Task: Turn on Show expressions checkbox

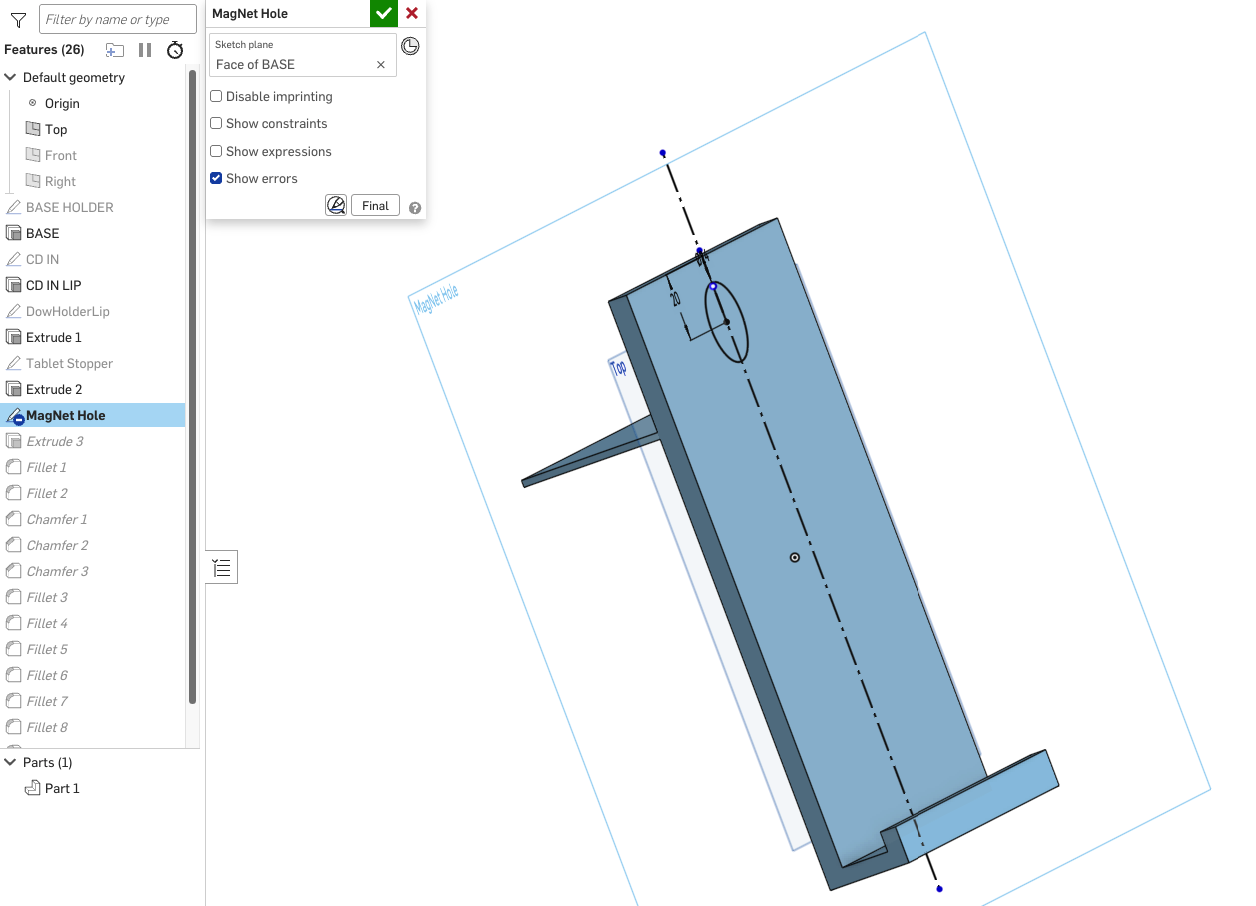Action: pyautogui.click(x=216, y=152)
